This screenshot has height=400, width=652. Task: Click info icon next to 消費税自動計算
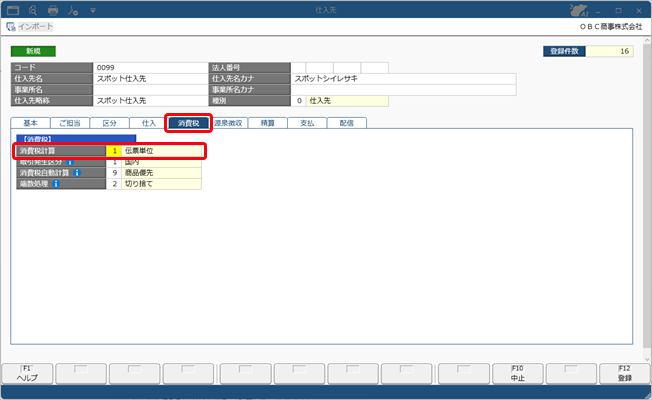pyautogui.click(x=77, y=173)
